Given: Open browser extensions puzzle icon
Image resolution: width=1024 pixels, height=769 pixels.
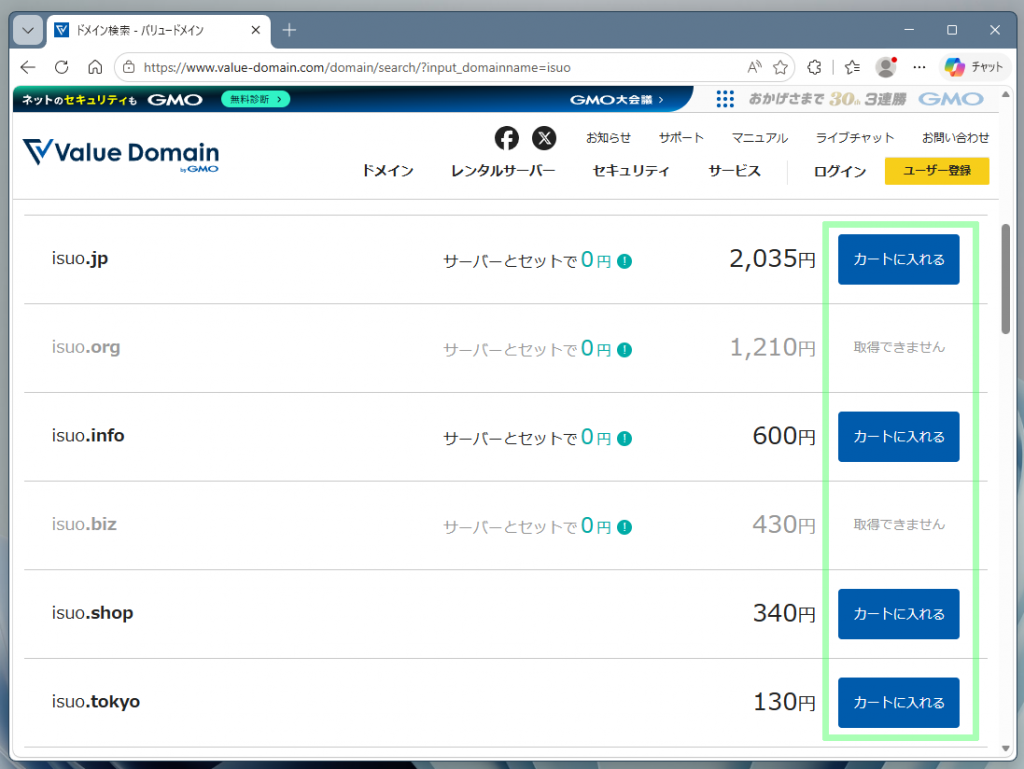Looking at the screenshot, I should coord(814,67).
